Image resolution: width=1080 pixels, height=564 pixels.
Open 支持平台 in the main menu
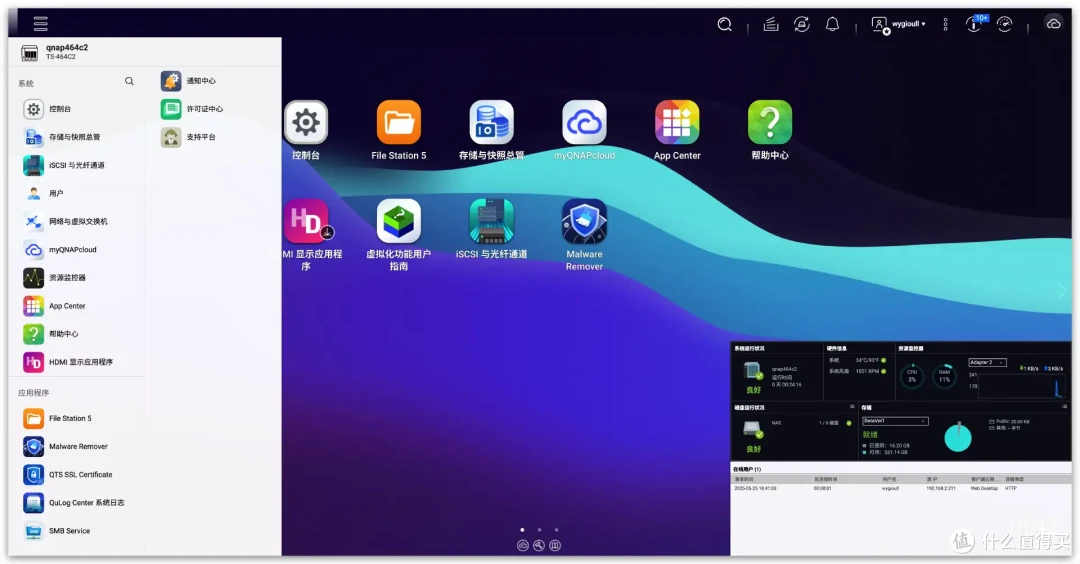point(189,137)
